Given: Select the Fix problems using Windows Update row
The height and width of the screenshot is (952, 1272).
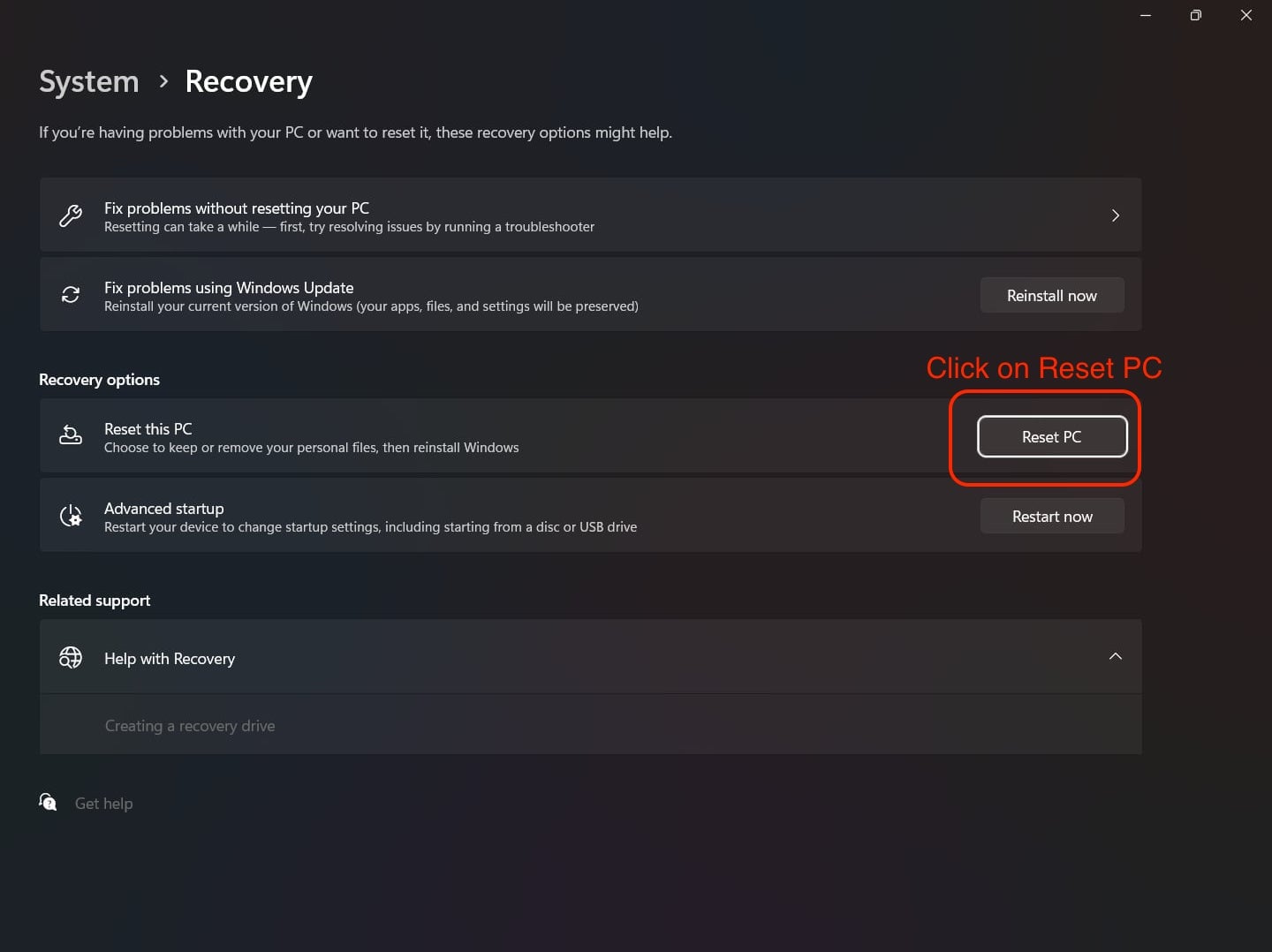Looking at the screenshot, I should coord(591,295).
